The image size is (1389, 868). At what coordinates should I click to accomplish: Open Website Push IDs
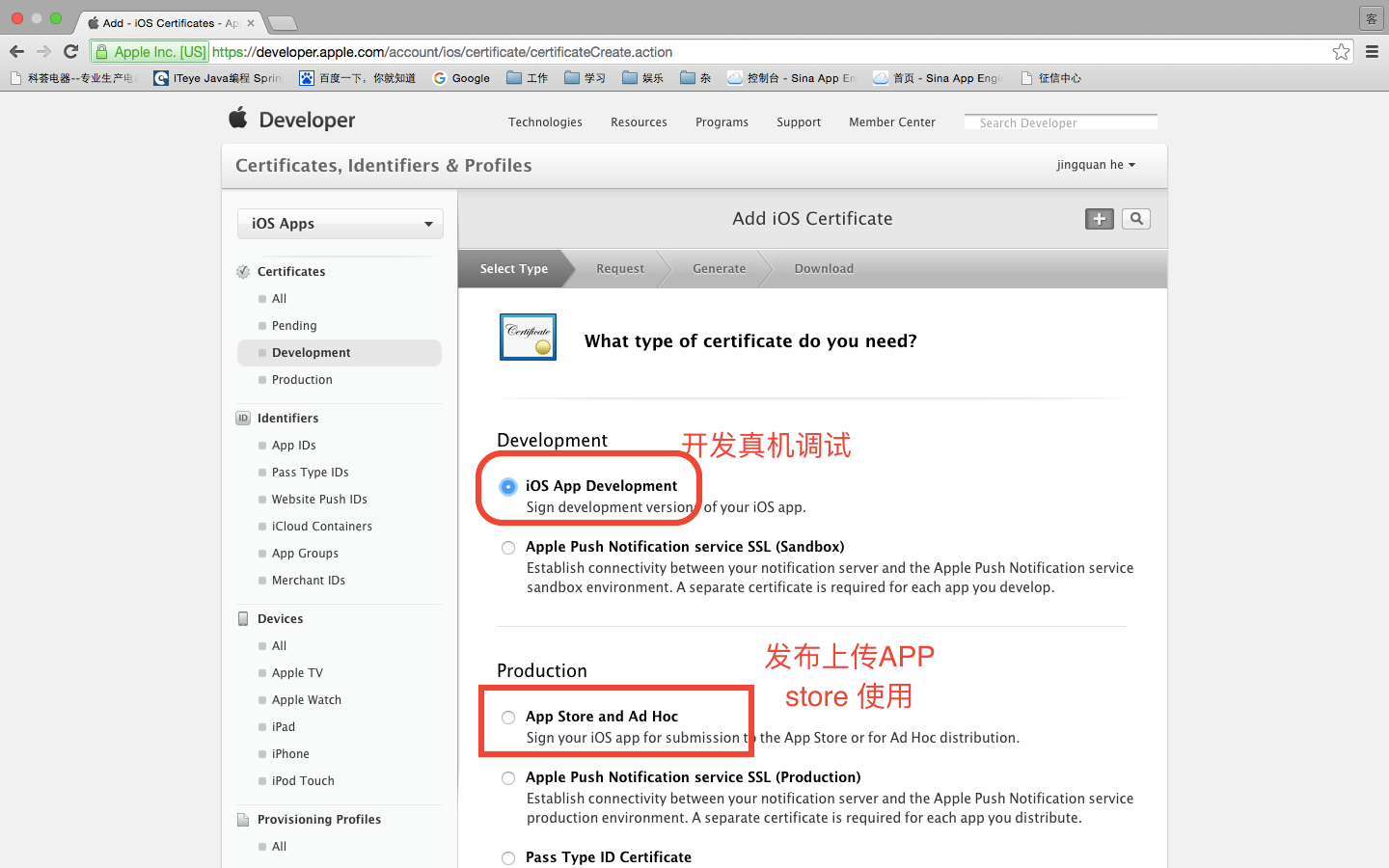click(319, 500)
